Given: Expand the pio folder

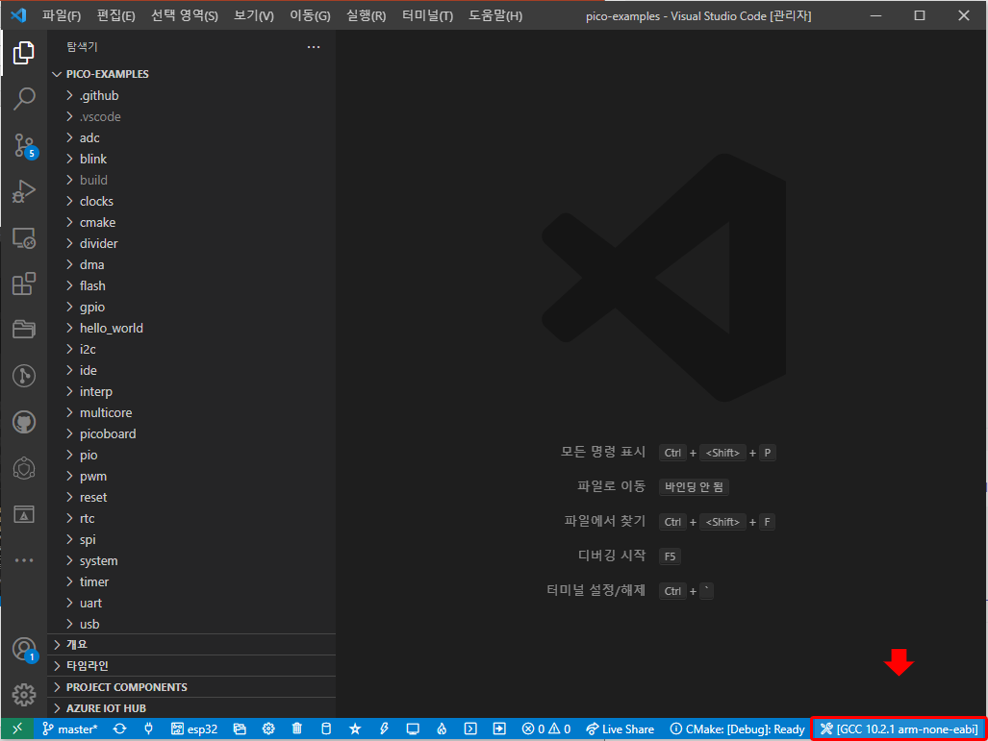Looking at the screenshot, I should (192, 455).
